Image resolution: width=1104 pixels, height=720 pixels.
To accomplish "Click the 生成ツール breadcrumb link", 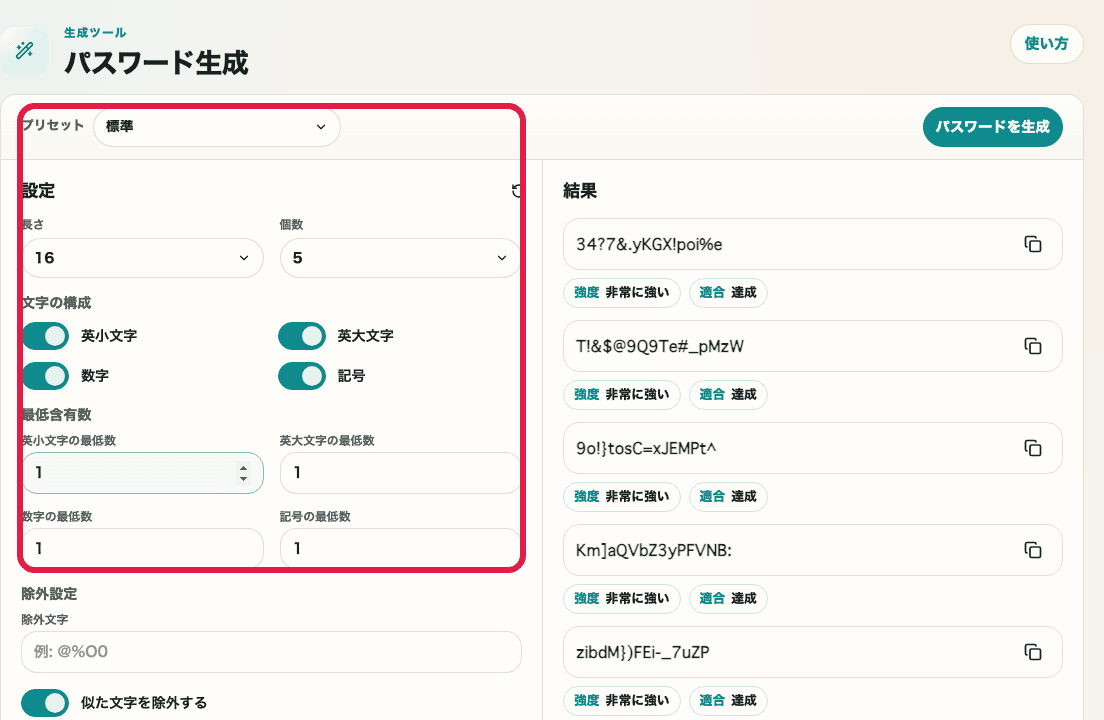I will (x=94, y=31).
